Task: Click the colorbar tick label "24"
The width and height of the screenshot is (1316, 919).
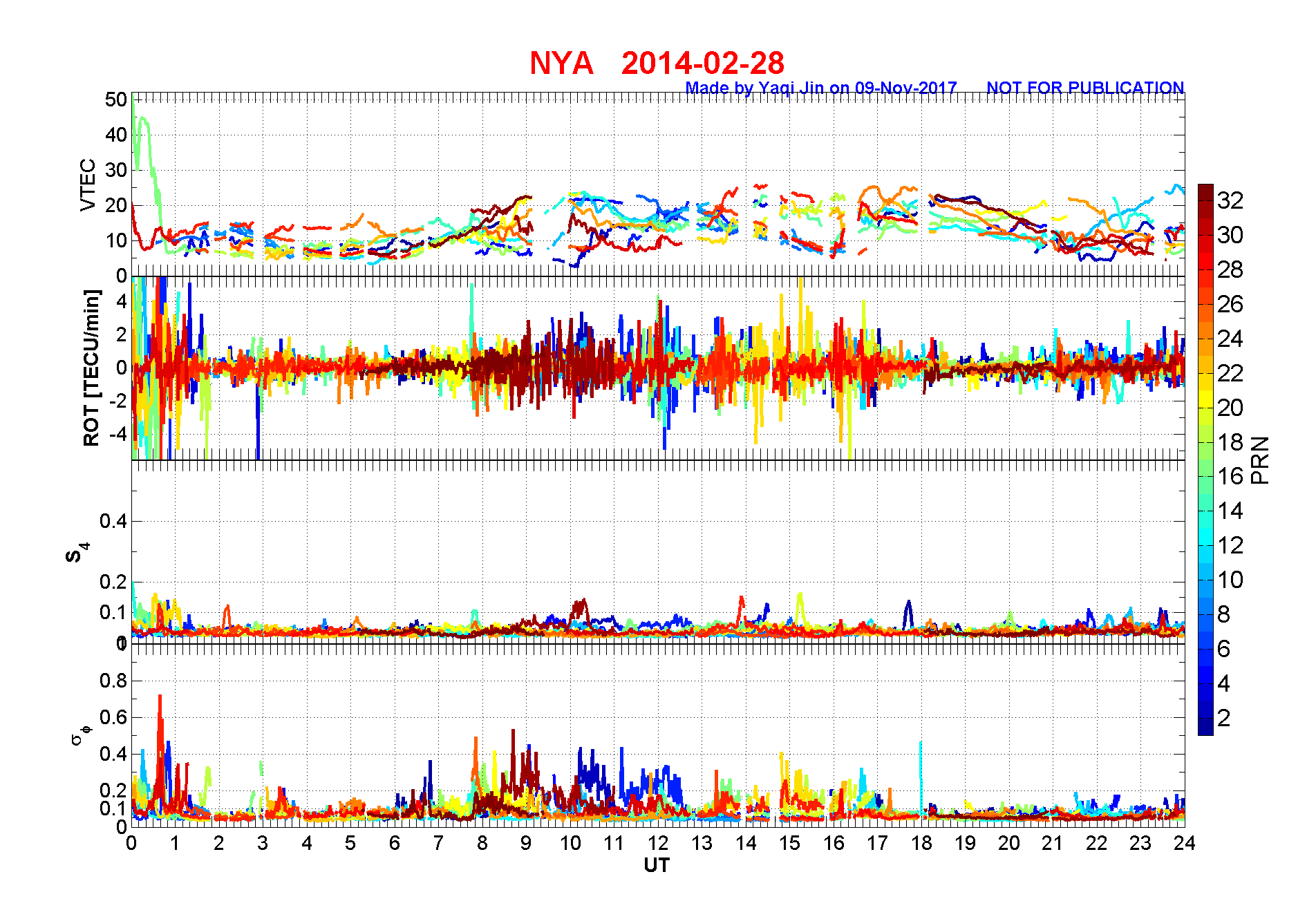Action: tap(1230, 339)
